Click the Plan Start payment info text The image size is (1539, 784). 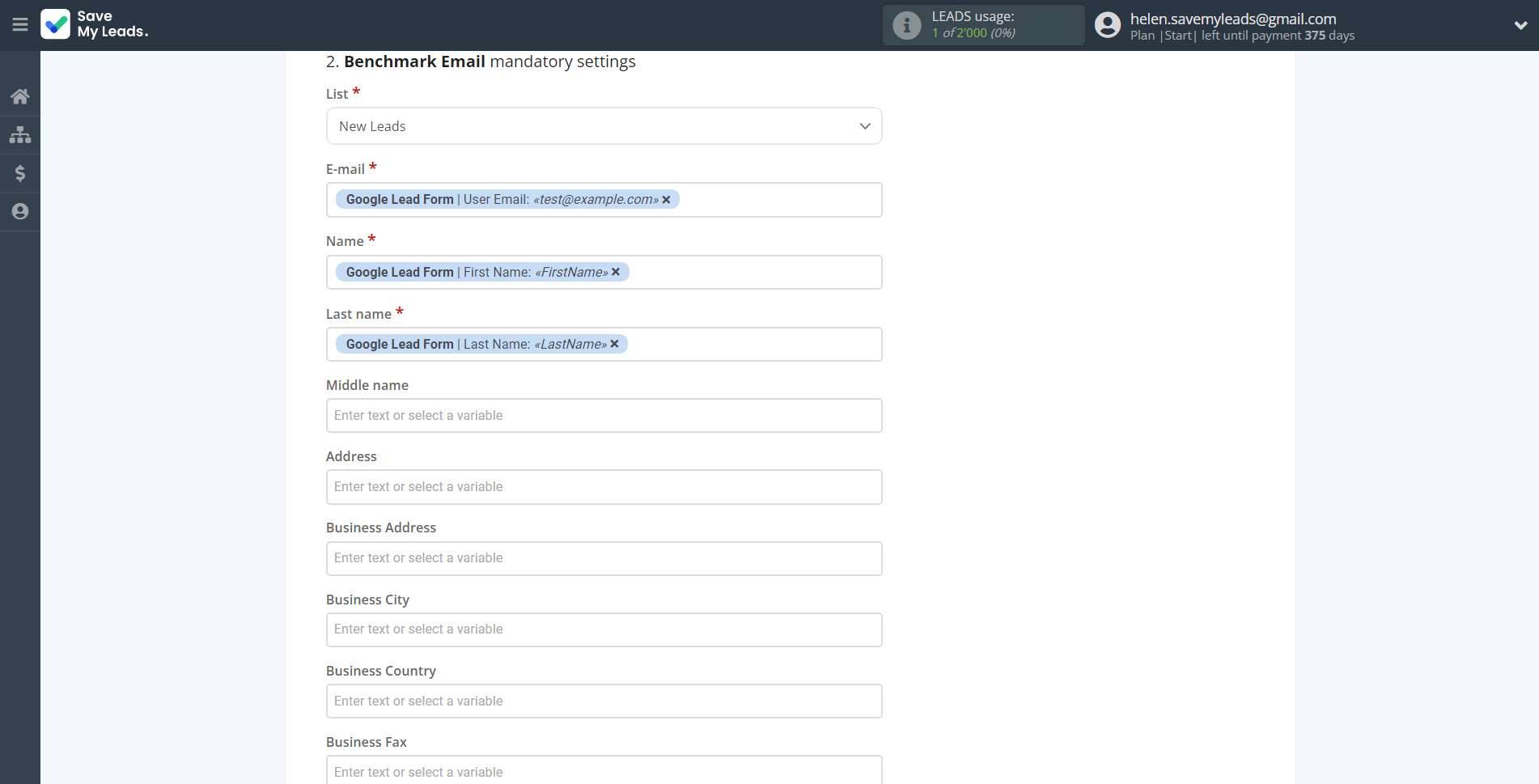(1242, 36)
